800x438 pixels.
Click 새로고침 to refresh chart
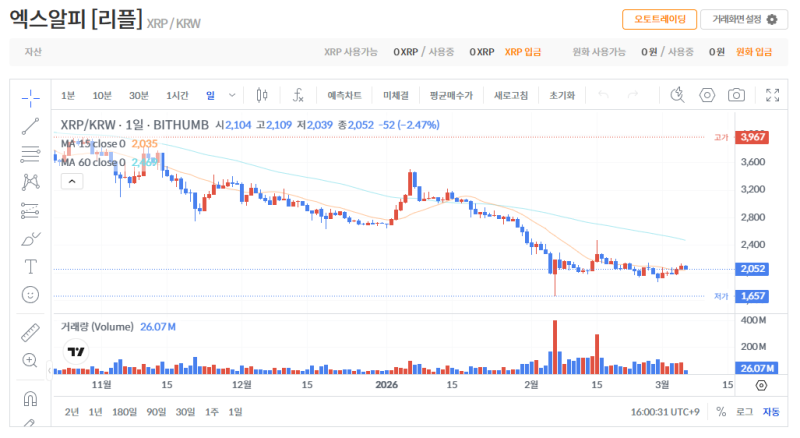point(511,95)
